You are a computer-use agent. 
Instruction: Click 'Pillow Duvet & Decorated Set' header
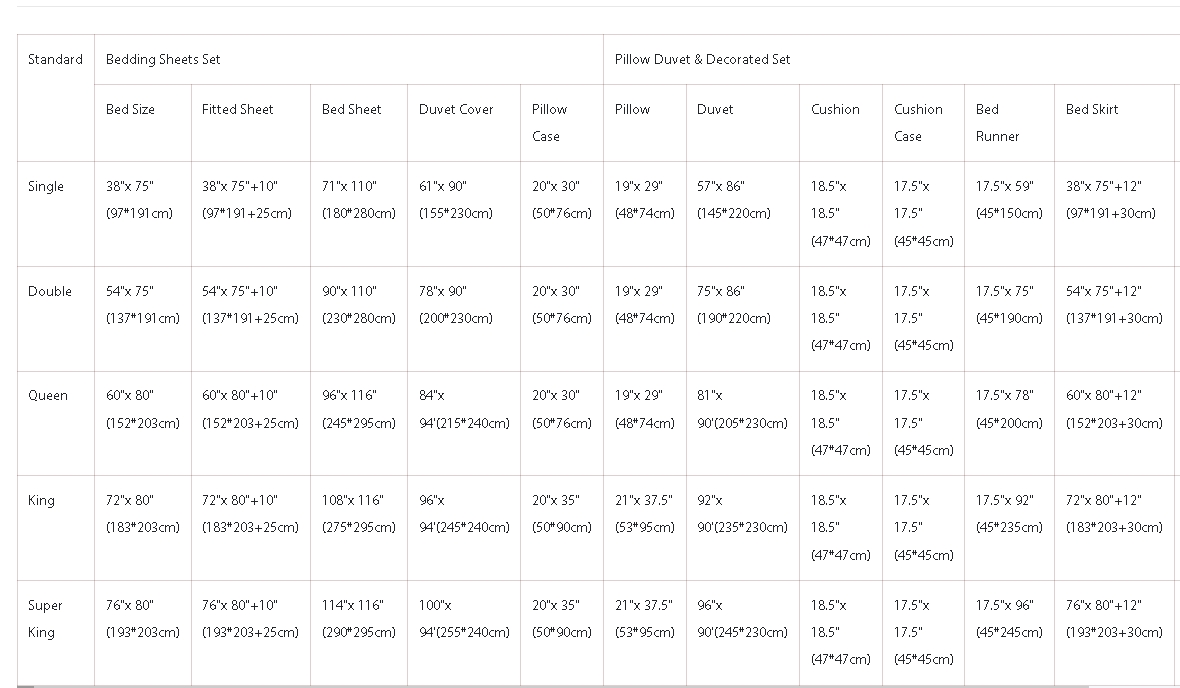(x=702, y=60)
